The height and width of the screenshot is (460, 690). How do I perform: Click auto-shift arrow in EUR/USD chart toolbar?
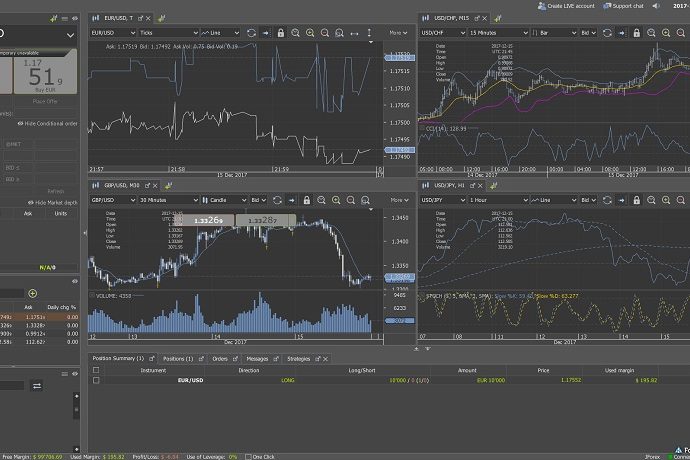click(266, 33)
